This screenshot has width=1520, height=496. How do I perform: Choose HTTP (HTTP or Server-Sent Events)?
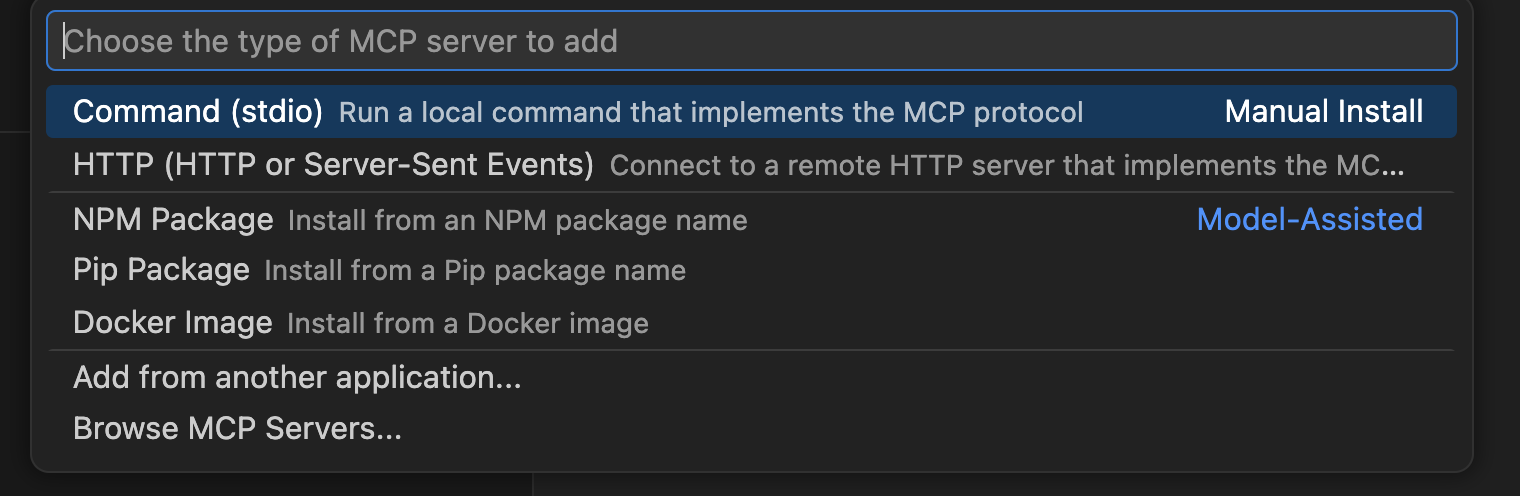[x=333, y=164]
